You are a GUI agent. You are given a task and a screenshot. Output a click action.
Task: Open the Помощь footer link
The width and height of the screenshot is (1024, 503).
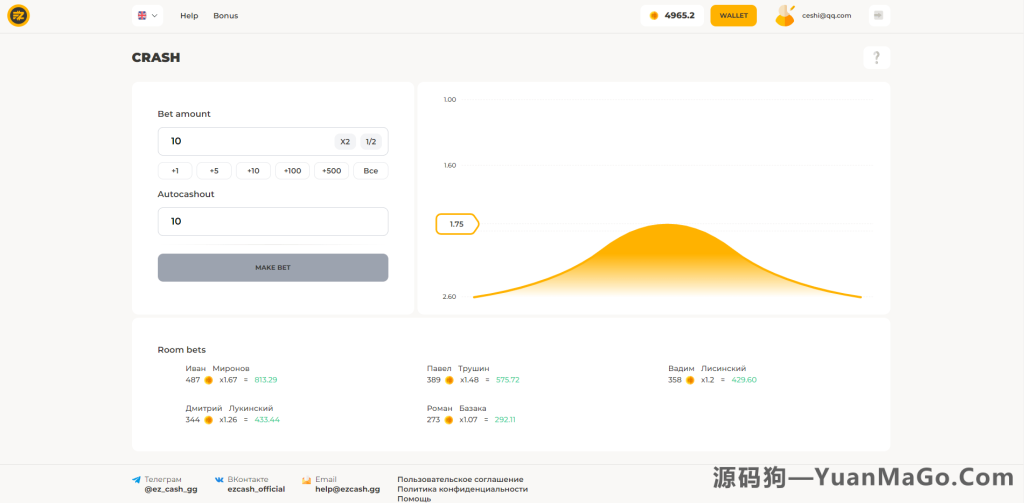coord(414,499)
